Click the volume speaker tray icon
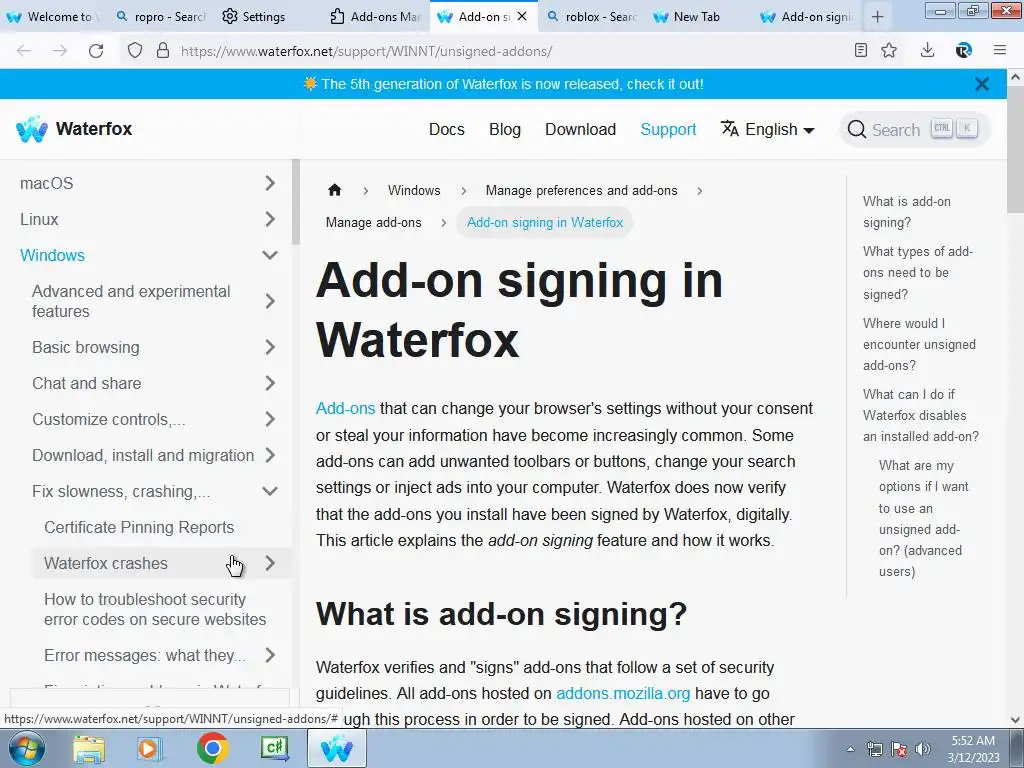1024x768 pixels. tap(923, 749)
